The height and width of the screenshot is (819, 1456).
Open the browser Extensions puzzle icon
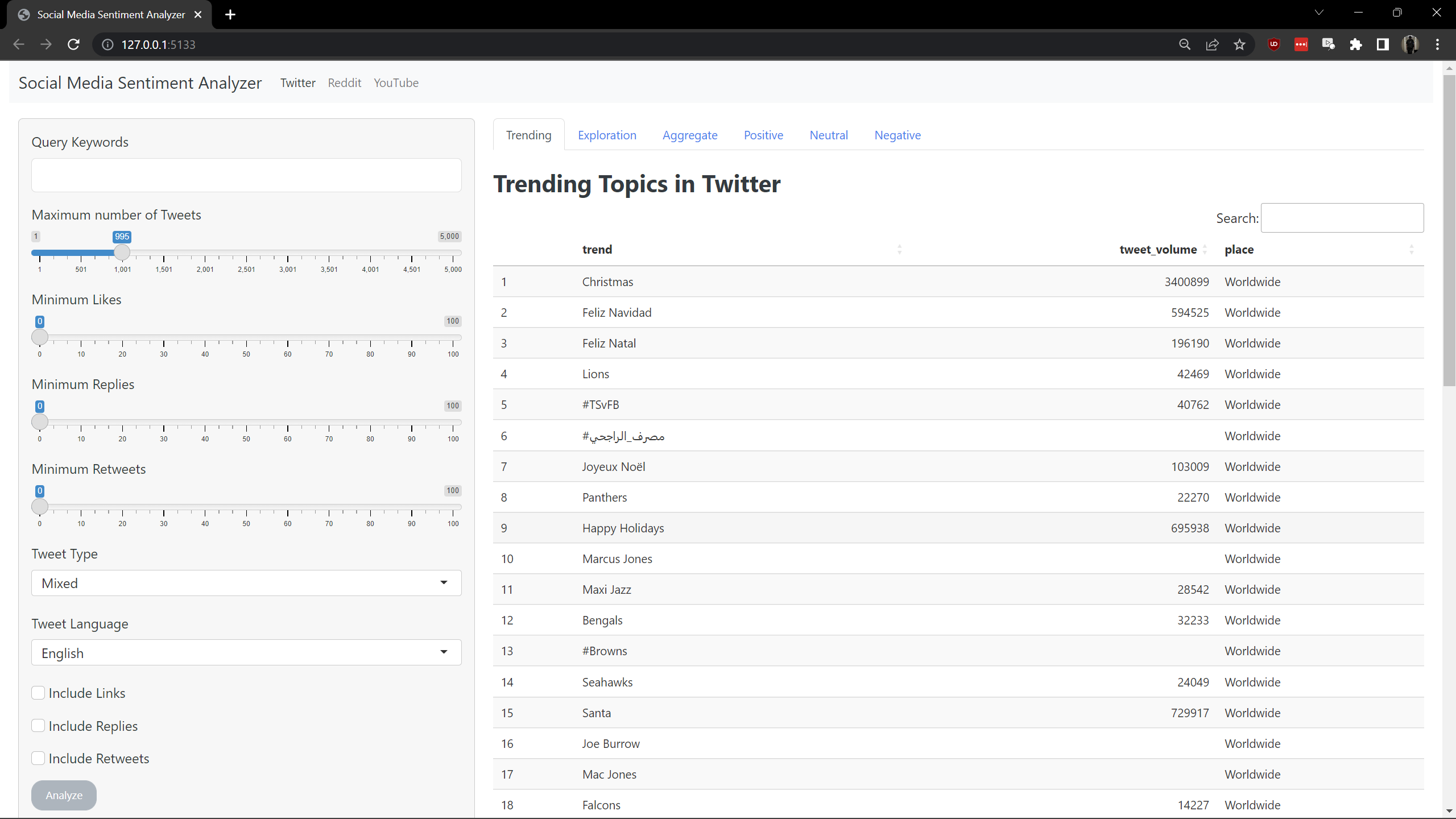[1356, 44]
